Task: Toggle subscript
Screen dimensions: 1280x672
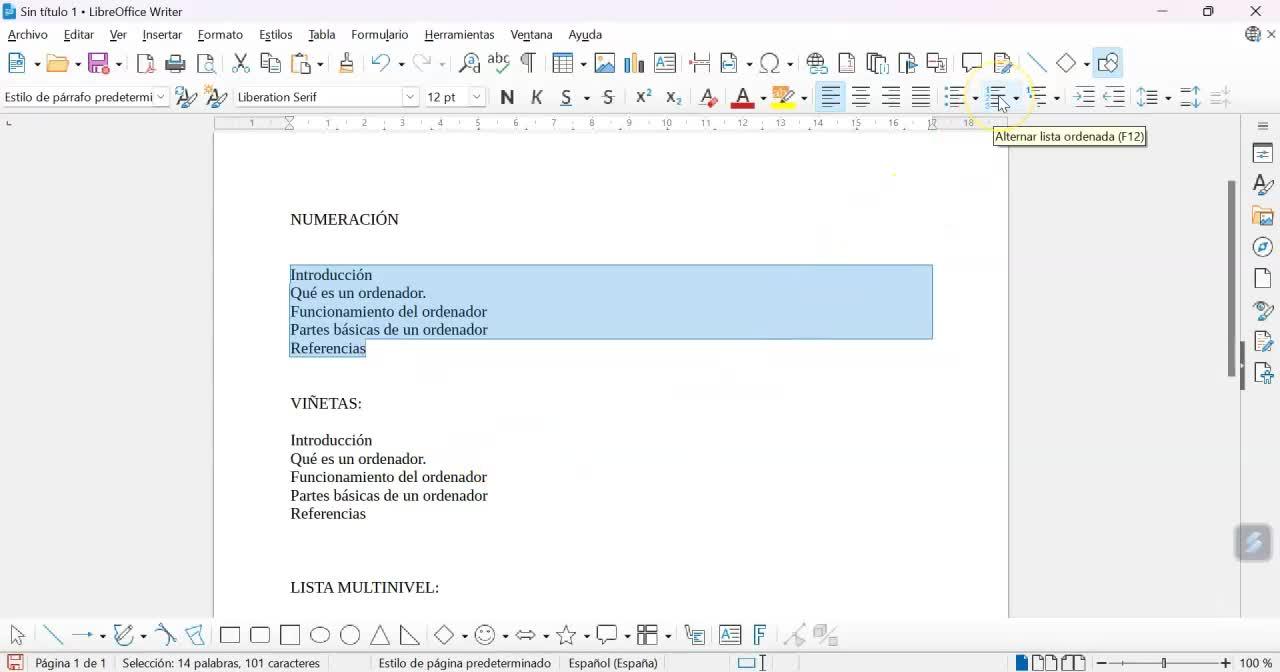Action: coord(674,97)
